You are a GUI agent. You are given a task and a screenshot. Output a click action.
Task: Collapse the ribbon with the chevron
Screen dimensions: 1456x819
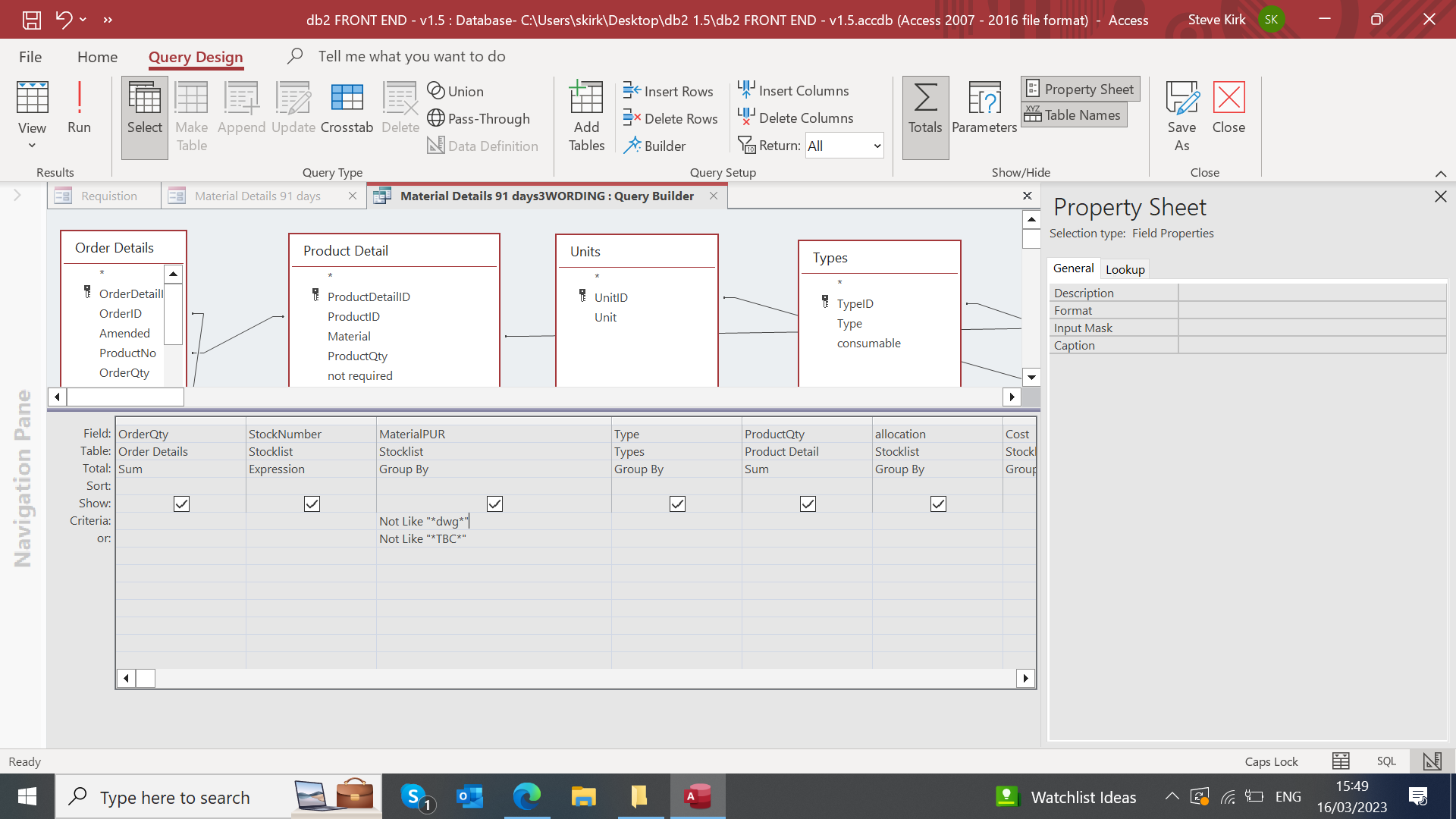click(x=1441, y=174)
